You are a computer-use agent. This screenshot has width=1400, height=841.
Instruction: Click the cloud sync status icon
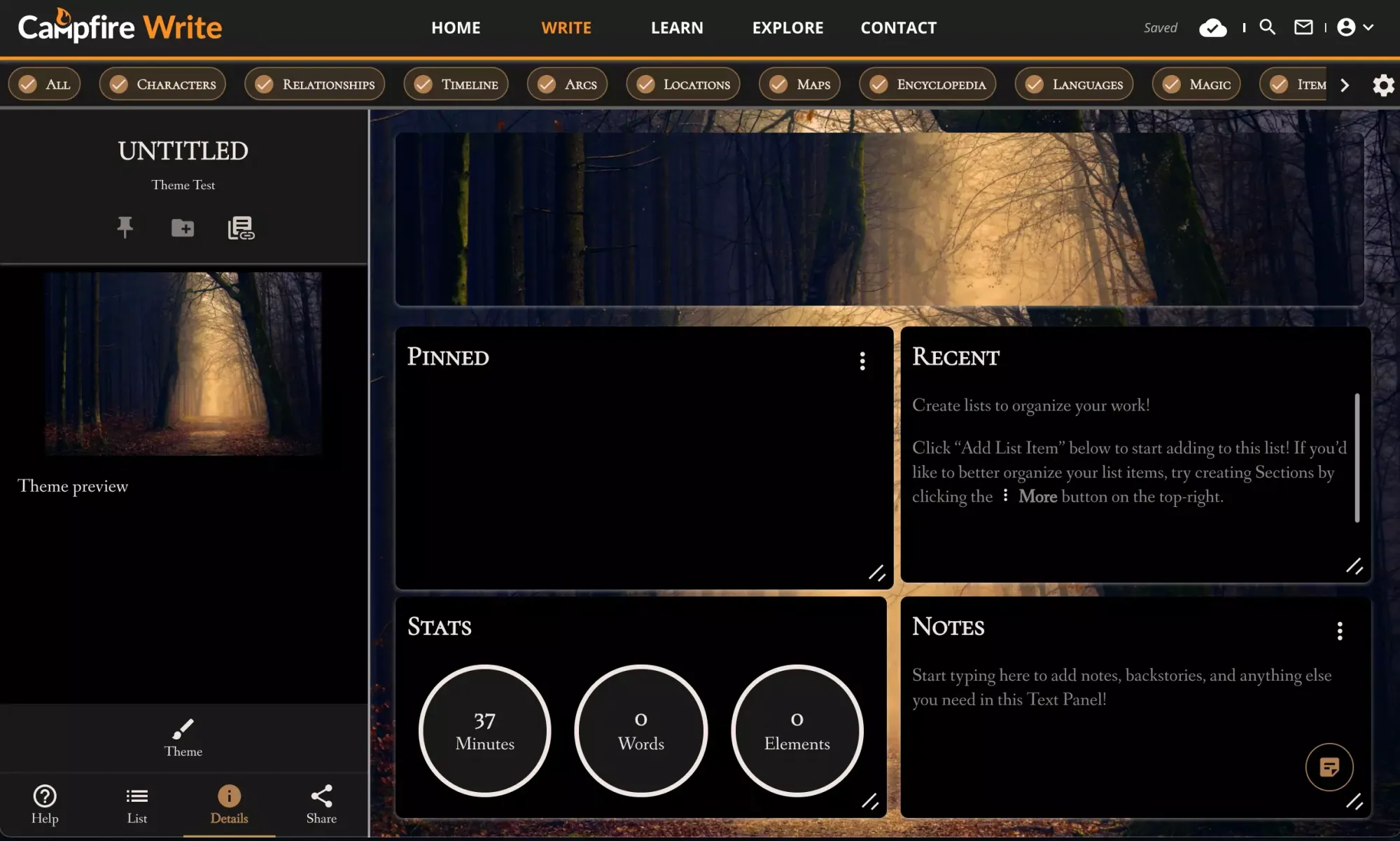1213,27
